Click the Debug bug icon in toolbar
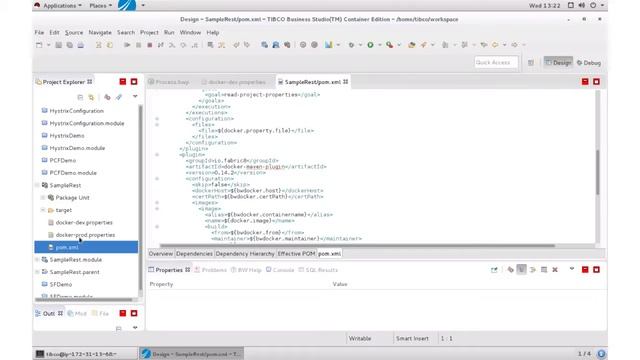 (x=351, y=45)
